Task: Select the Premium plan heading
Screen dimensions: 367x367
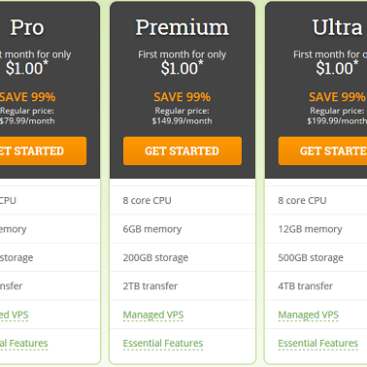Action: 182,27
